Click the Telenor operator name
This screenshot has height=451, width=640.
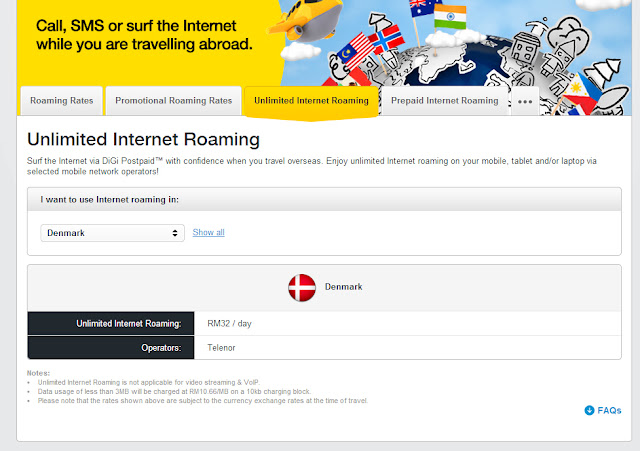pos(221,348)
